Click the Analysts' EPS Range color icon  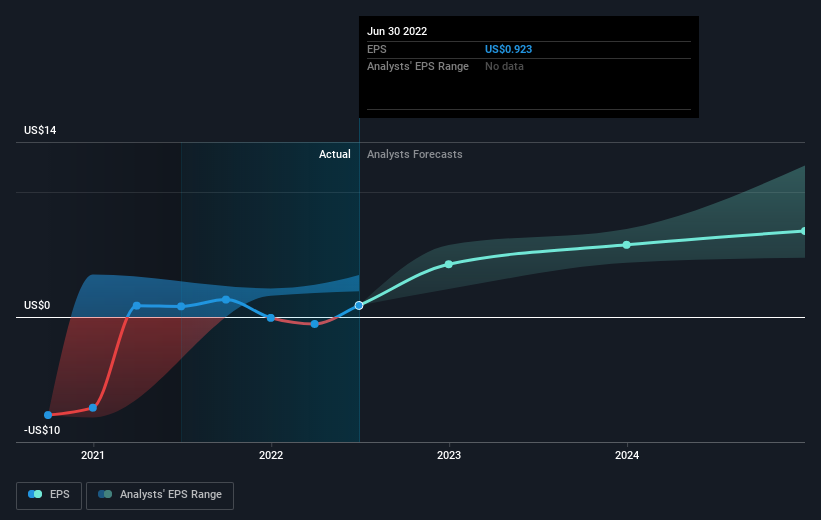click(105, 494)
